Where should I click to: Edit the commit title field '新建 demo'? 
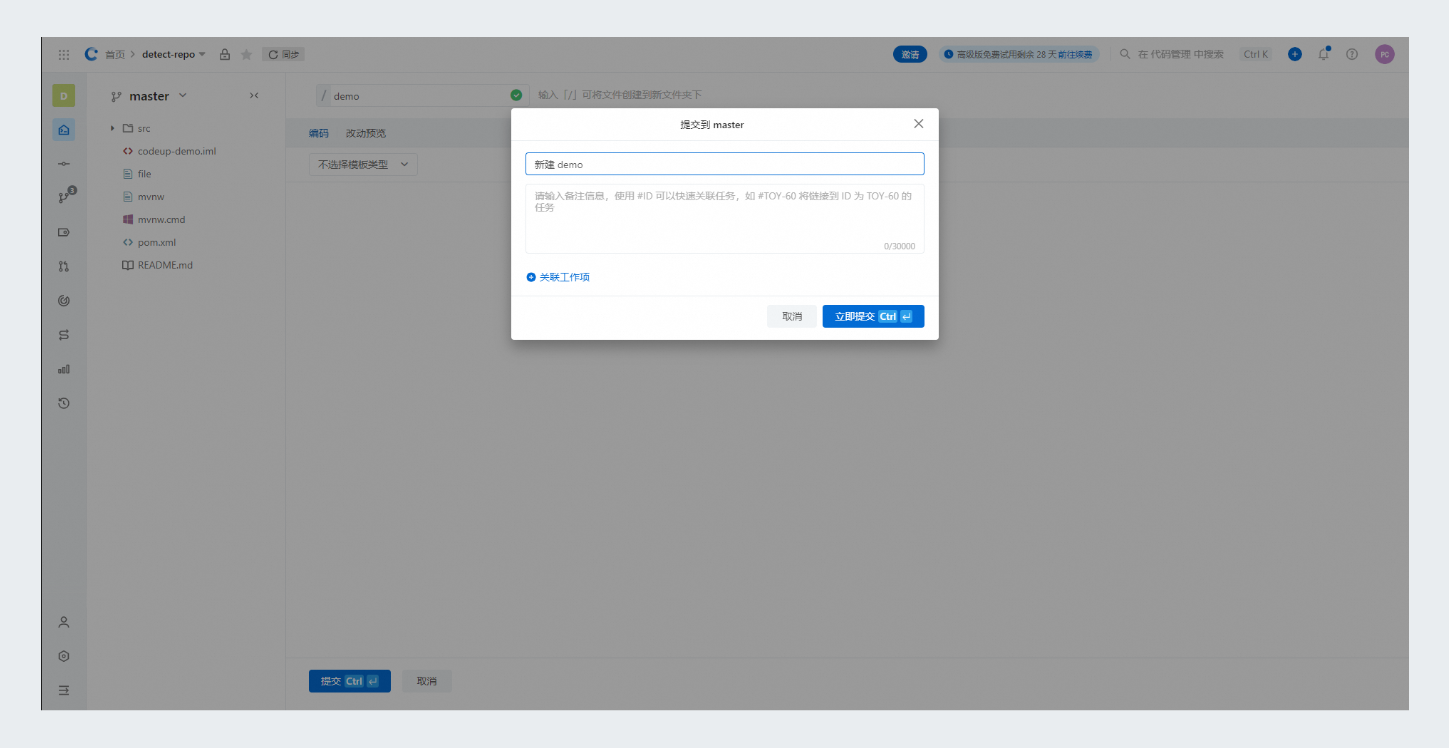click(x=724, y=164)
